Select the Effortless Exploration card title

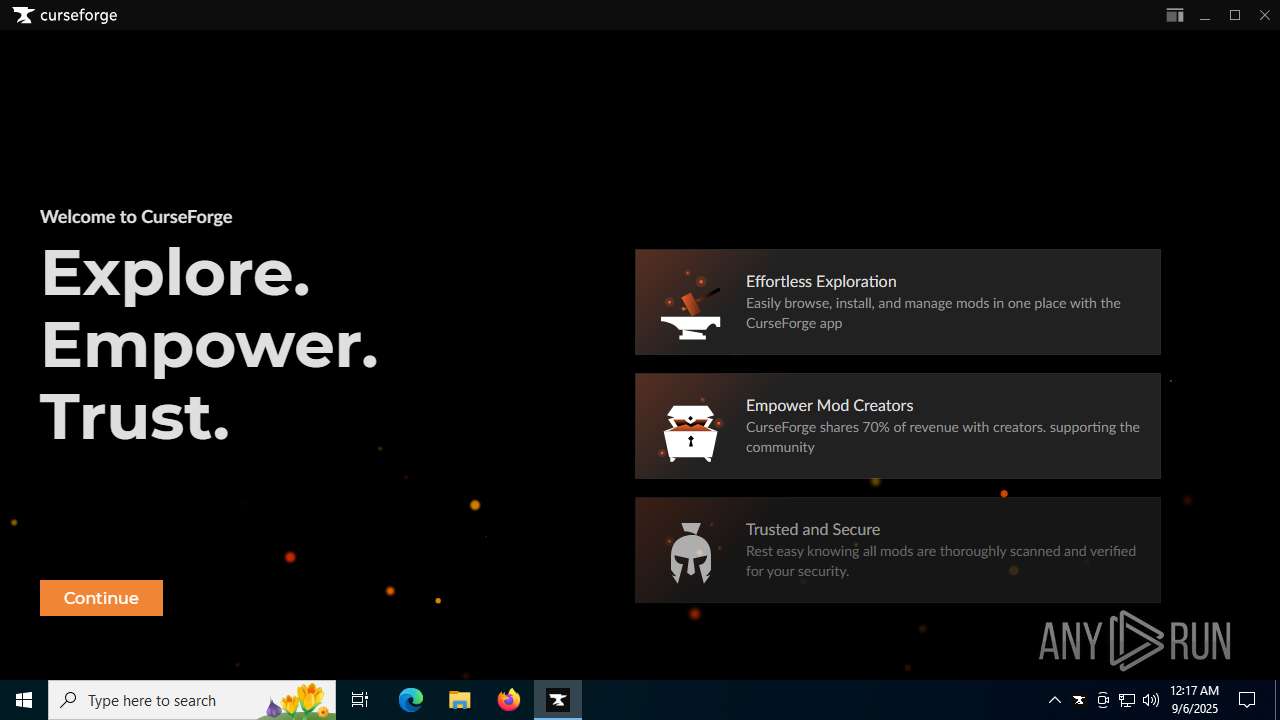click(x=821, y=282)
